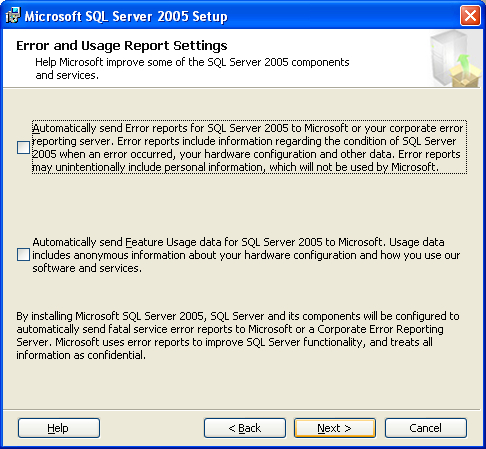Click the 'By installing Microsoft SQL Server' paragraph
486x449 pixels.
pos(238,336)
